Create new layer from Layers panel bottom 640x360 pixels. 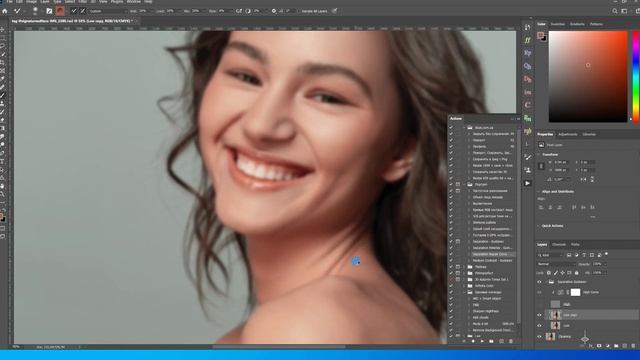pyautogui.click(x=624, y=346)
